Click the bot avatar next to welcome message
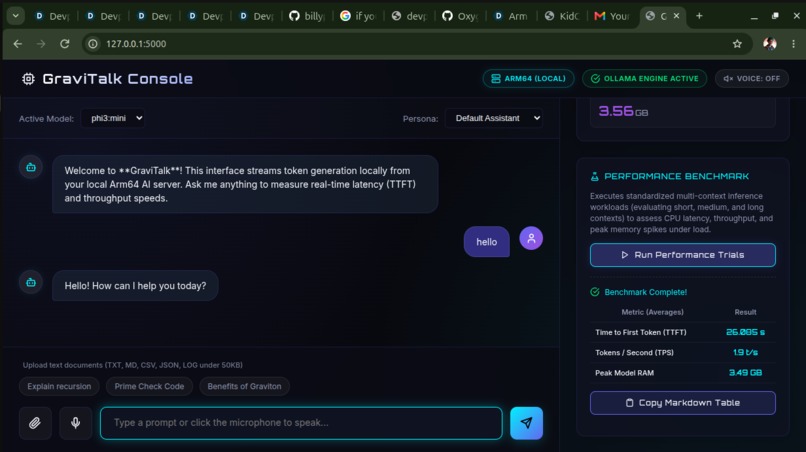The image size is (806, 452). [x=31, y=167]
